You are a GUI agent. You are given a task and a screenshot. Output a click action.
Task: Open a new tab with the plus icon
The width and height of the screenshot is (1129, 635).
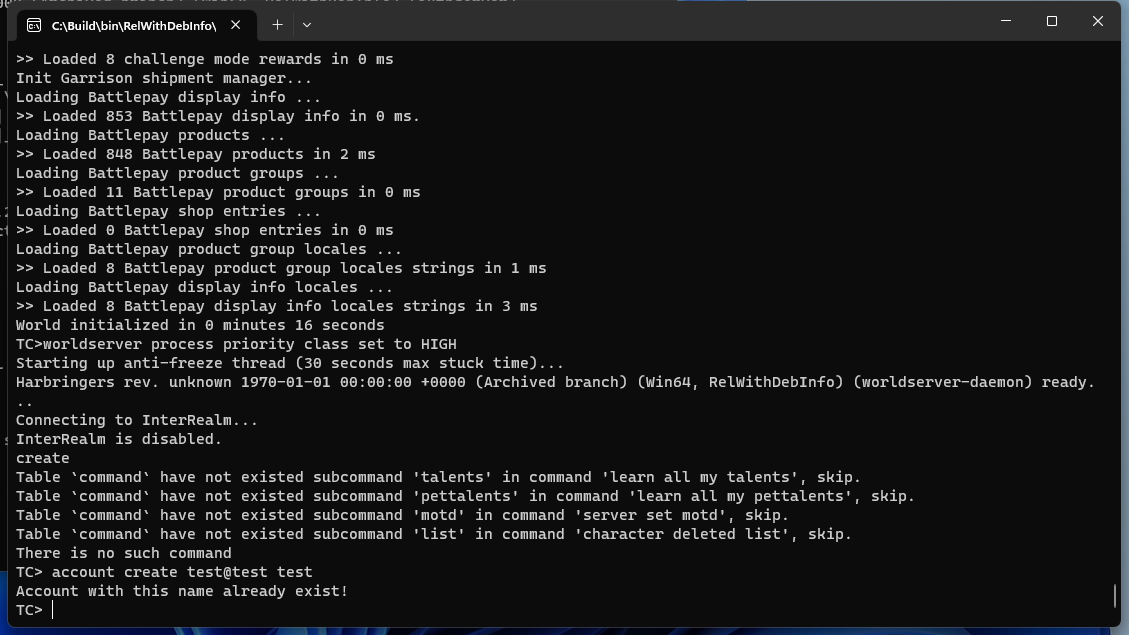[277, 25]
